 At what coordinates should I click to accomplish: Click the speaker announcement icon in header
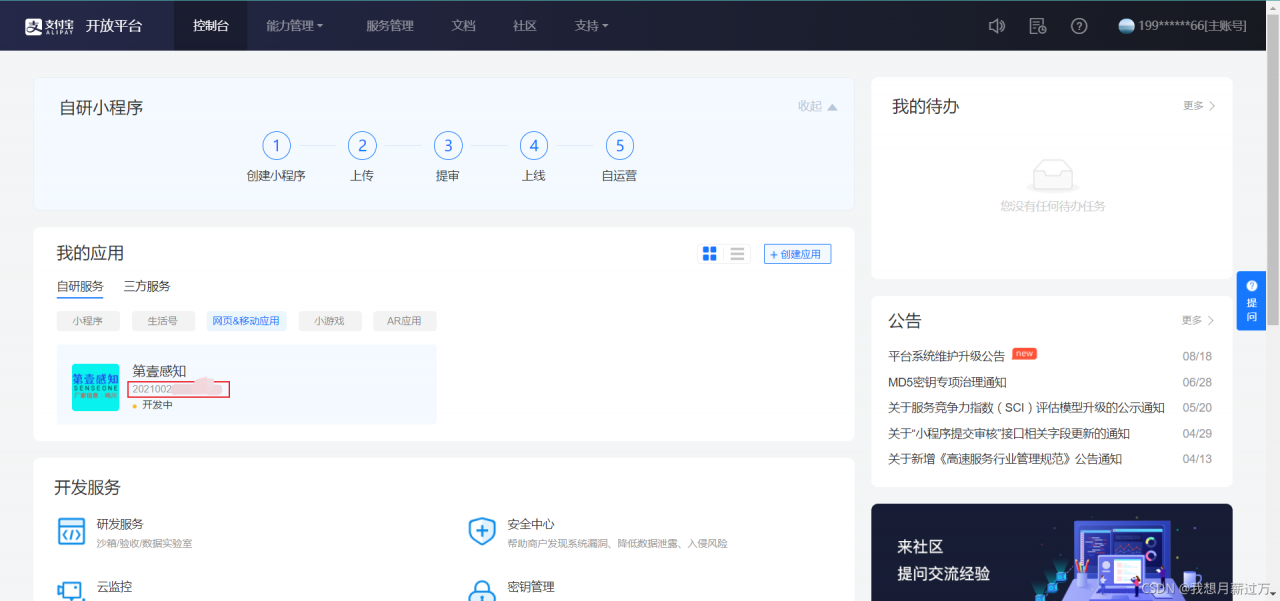tap(996, 26)
